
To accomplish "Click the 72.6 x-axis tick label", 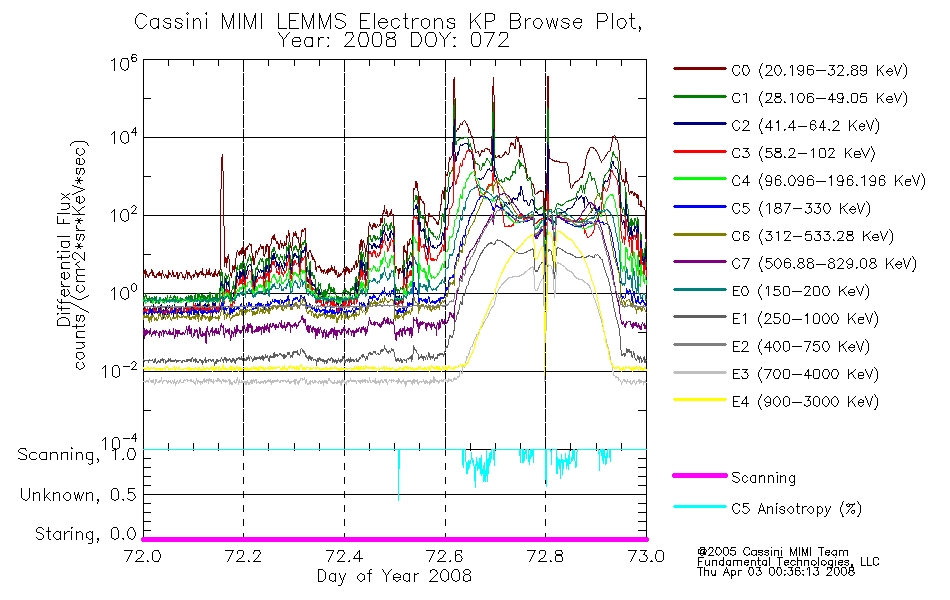I will (x=445, y=556).
